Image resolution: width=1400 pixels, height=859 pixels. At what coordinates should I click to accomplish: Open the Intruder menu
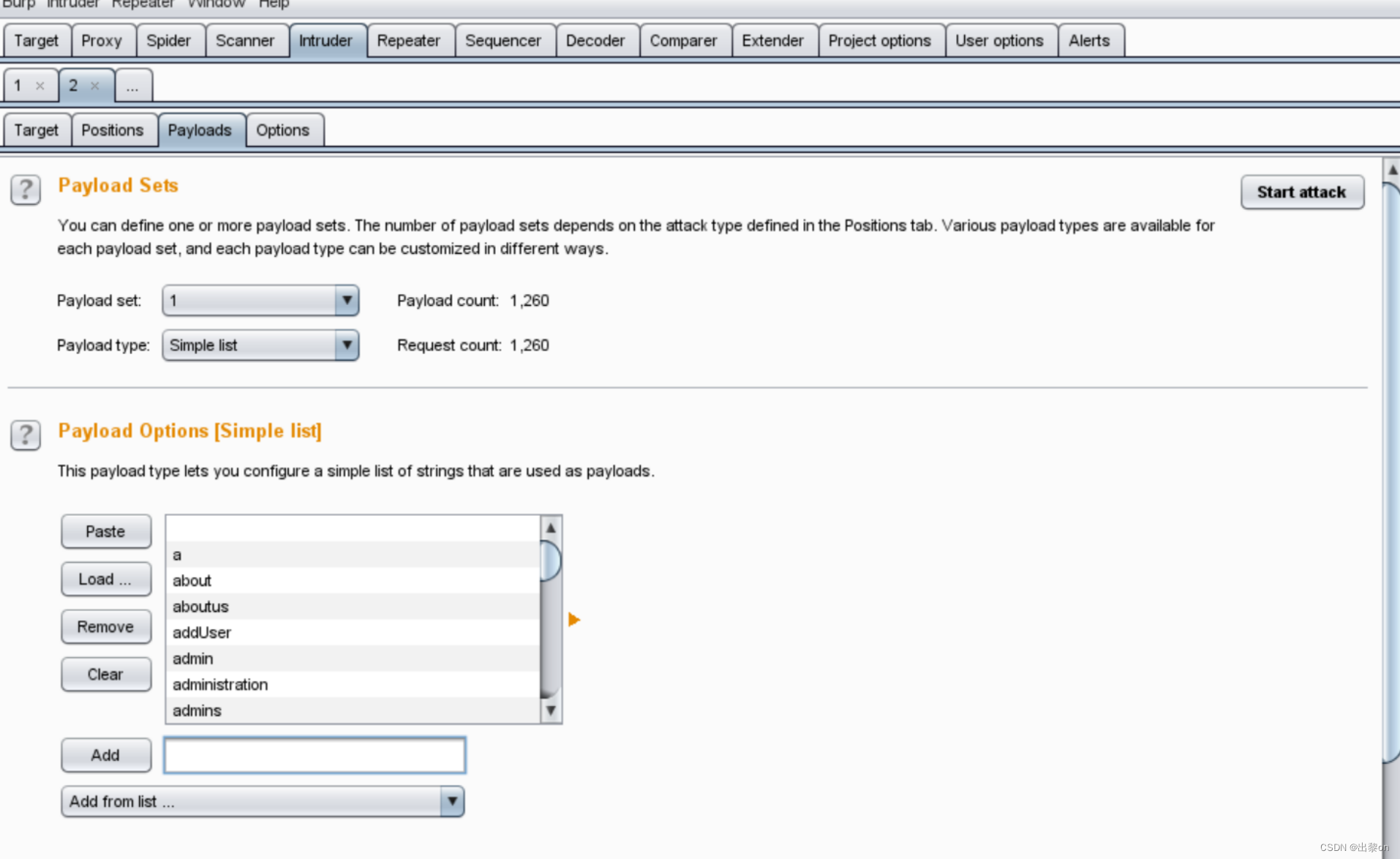point(72,4)
